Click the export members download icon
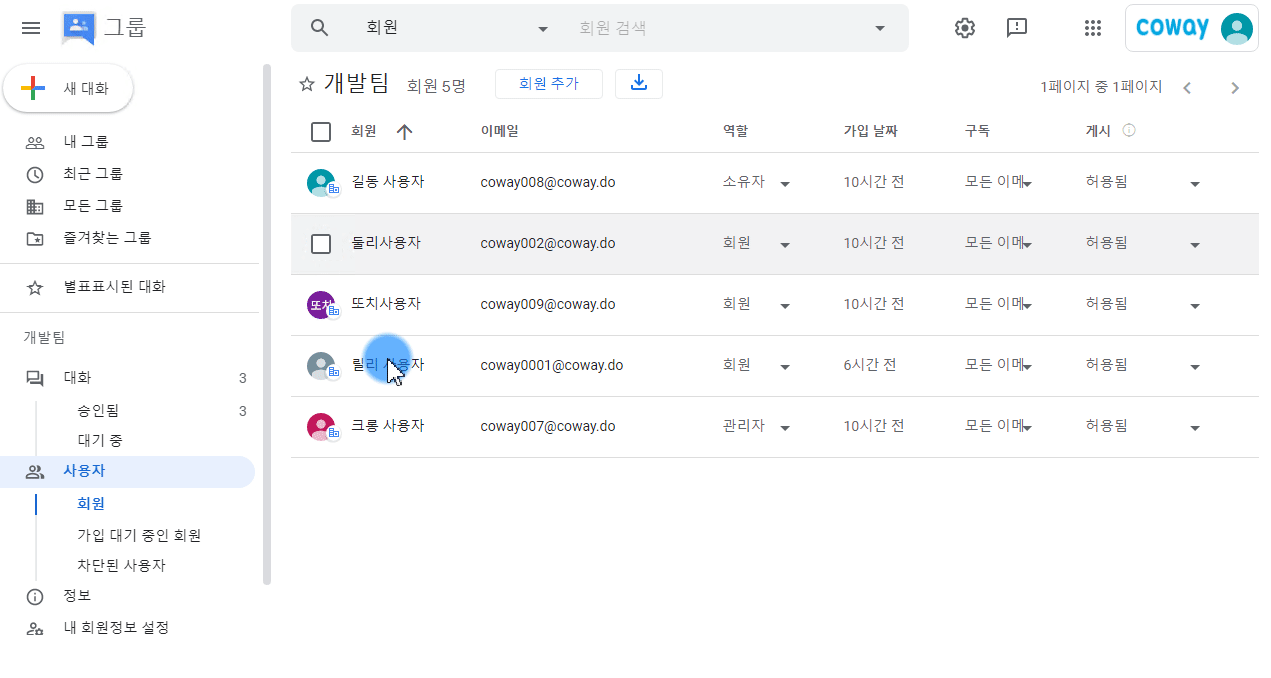 (x=639, y=84)
